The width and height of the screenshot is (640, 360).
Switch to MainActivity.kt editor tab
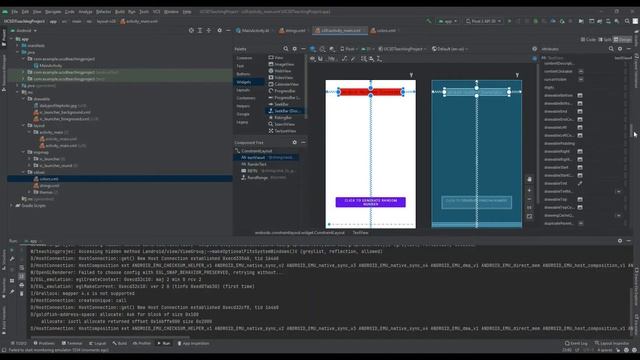(x=253, y=31)
